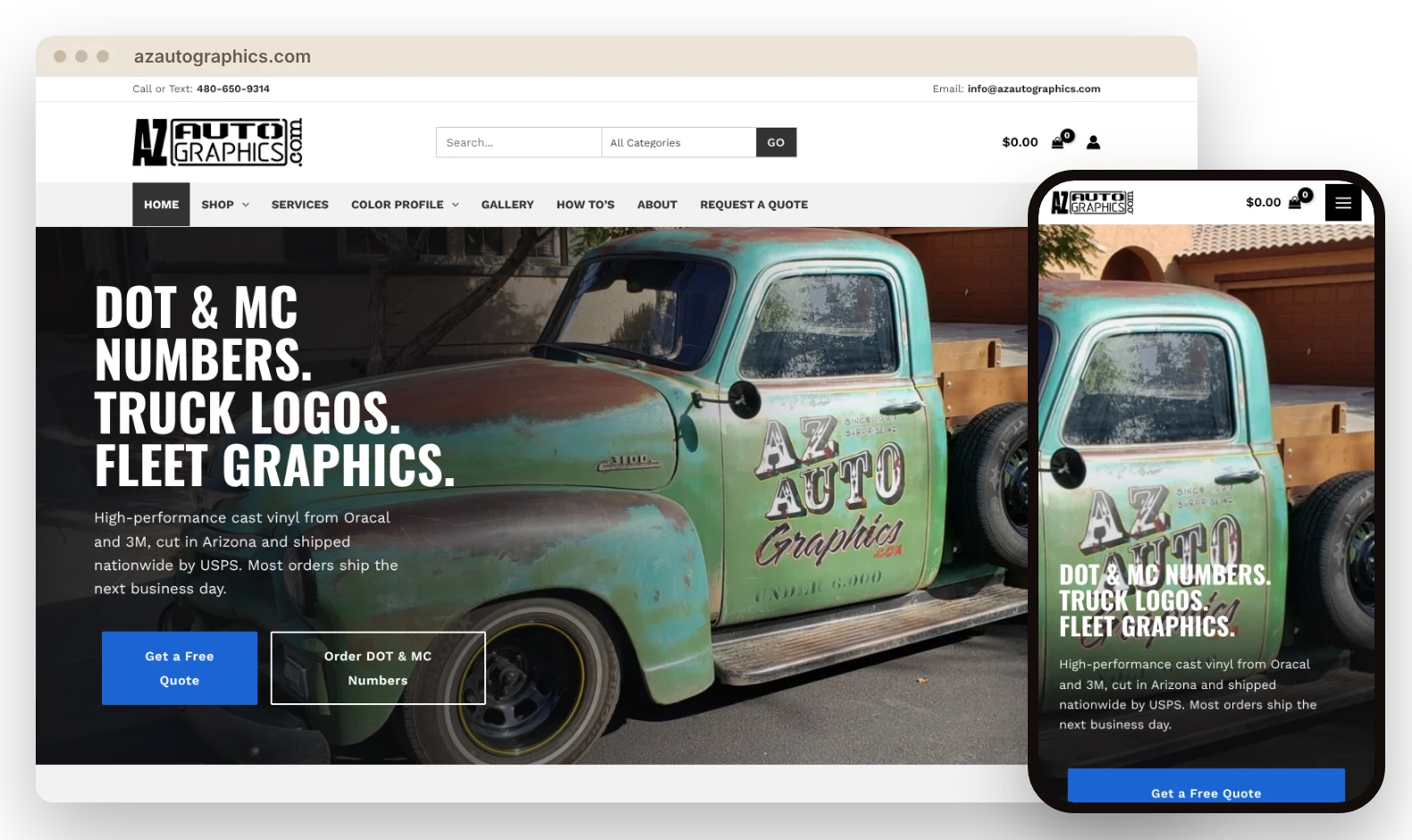Open the HOW TO'S nav item
Viewport: 1412px width, 840px height.
click(585, 205)
